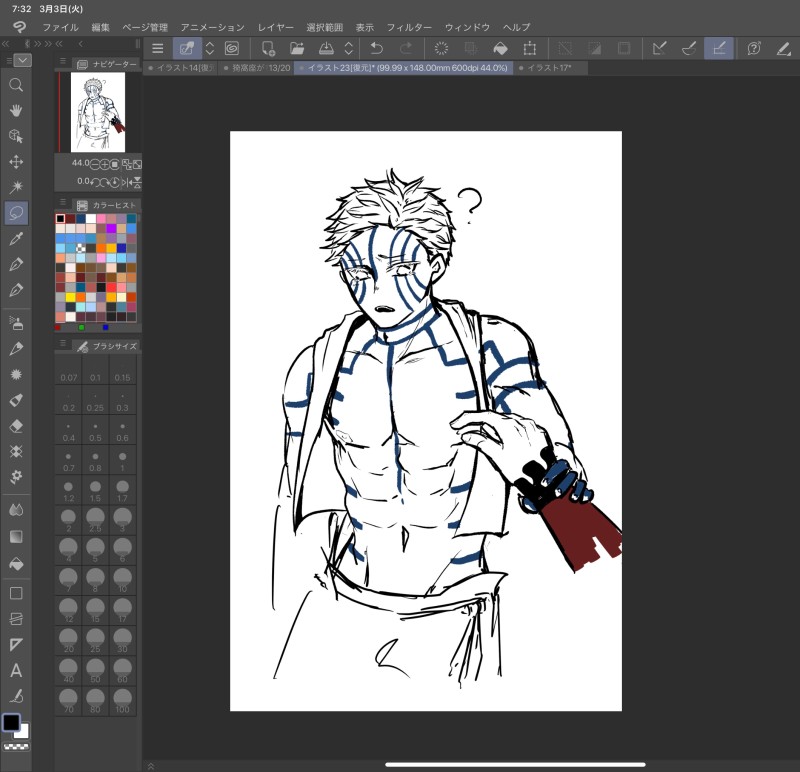Image resolution: width=800 pixels, height=772 pixels.
Task: Open the フィルター menu
Action: click(409, 27)
